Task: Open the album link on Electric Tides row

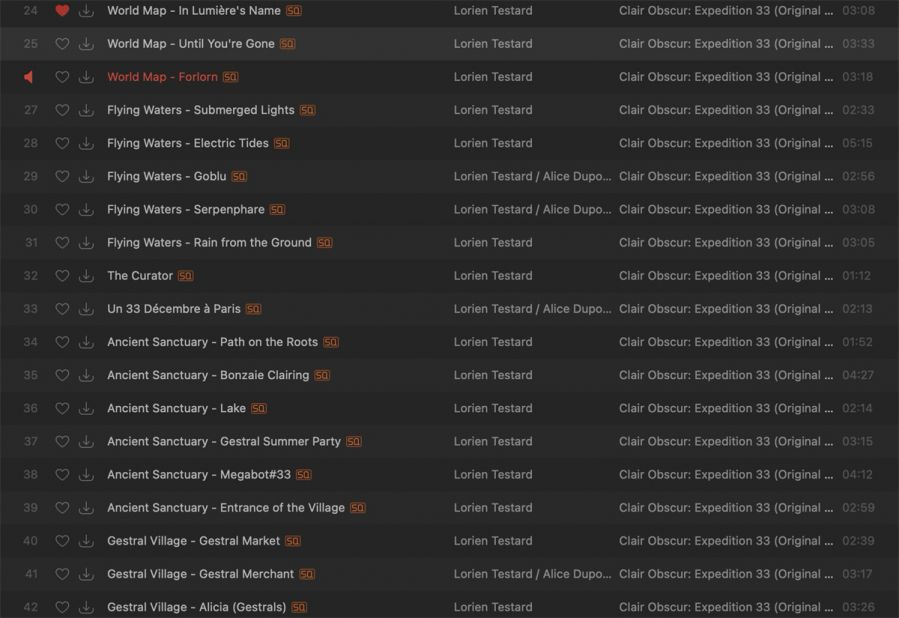Action: (726, 143)
